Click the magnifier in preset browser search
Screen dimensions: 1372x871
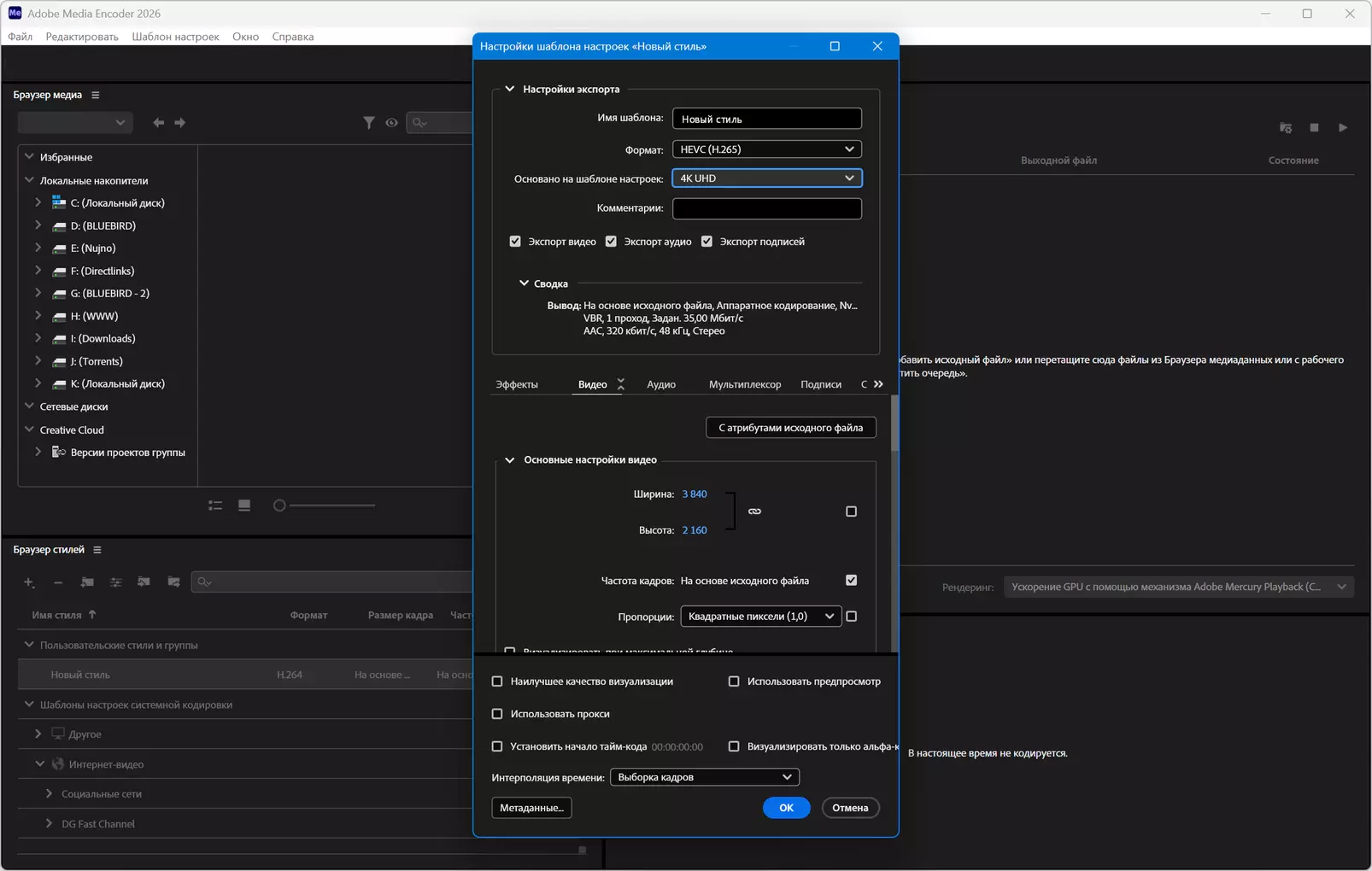[204, 582]
